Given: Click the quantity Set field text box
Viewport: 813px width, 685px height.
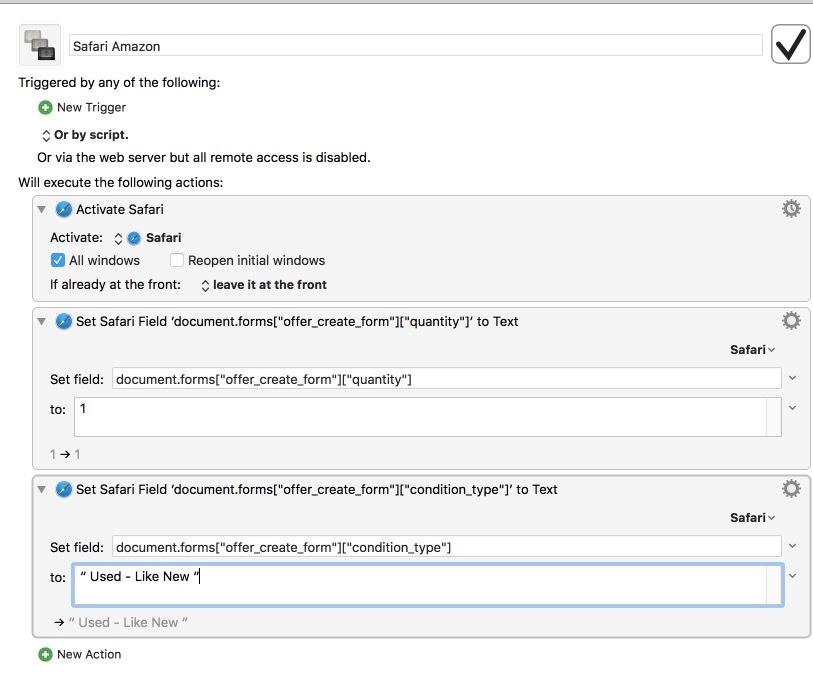Looking at the screenshot, I should point(446,379).
